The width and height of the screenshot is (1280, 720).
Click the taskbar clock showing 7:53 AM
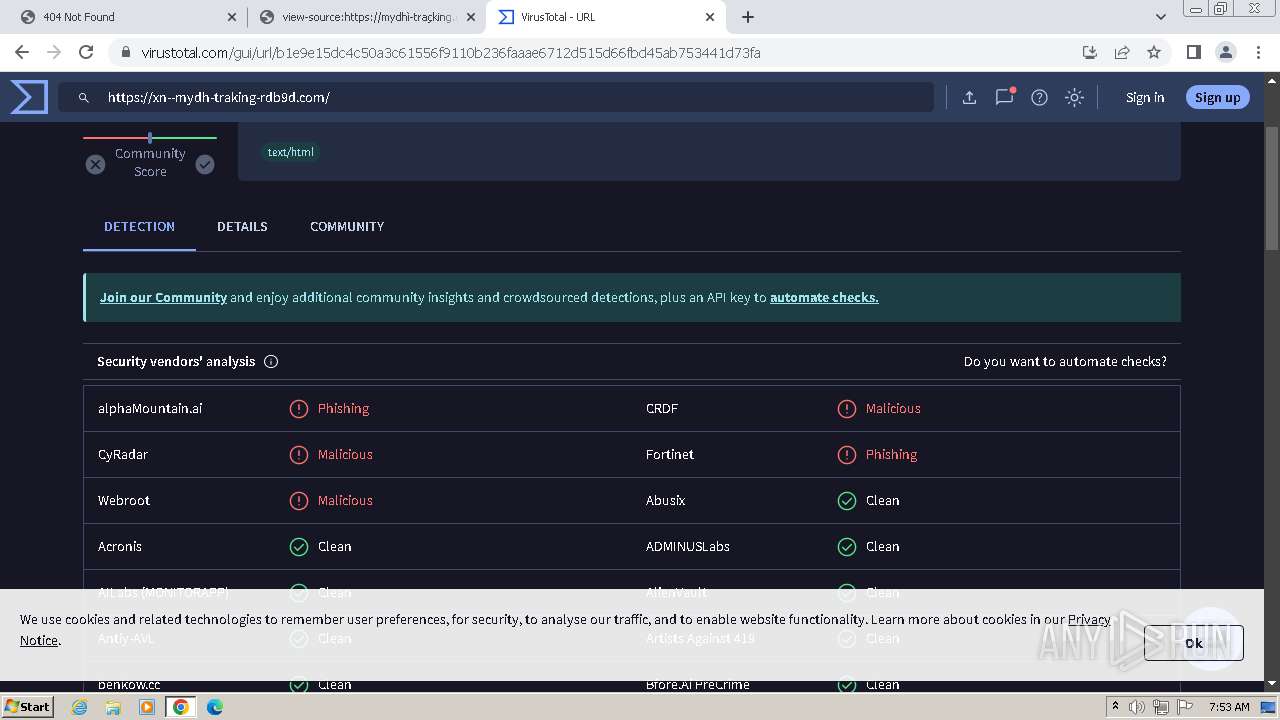(1229, 707)
